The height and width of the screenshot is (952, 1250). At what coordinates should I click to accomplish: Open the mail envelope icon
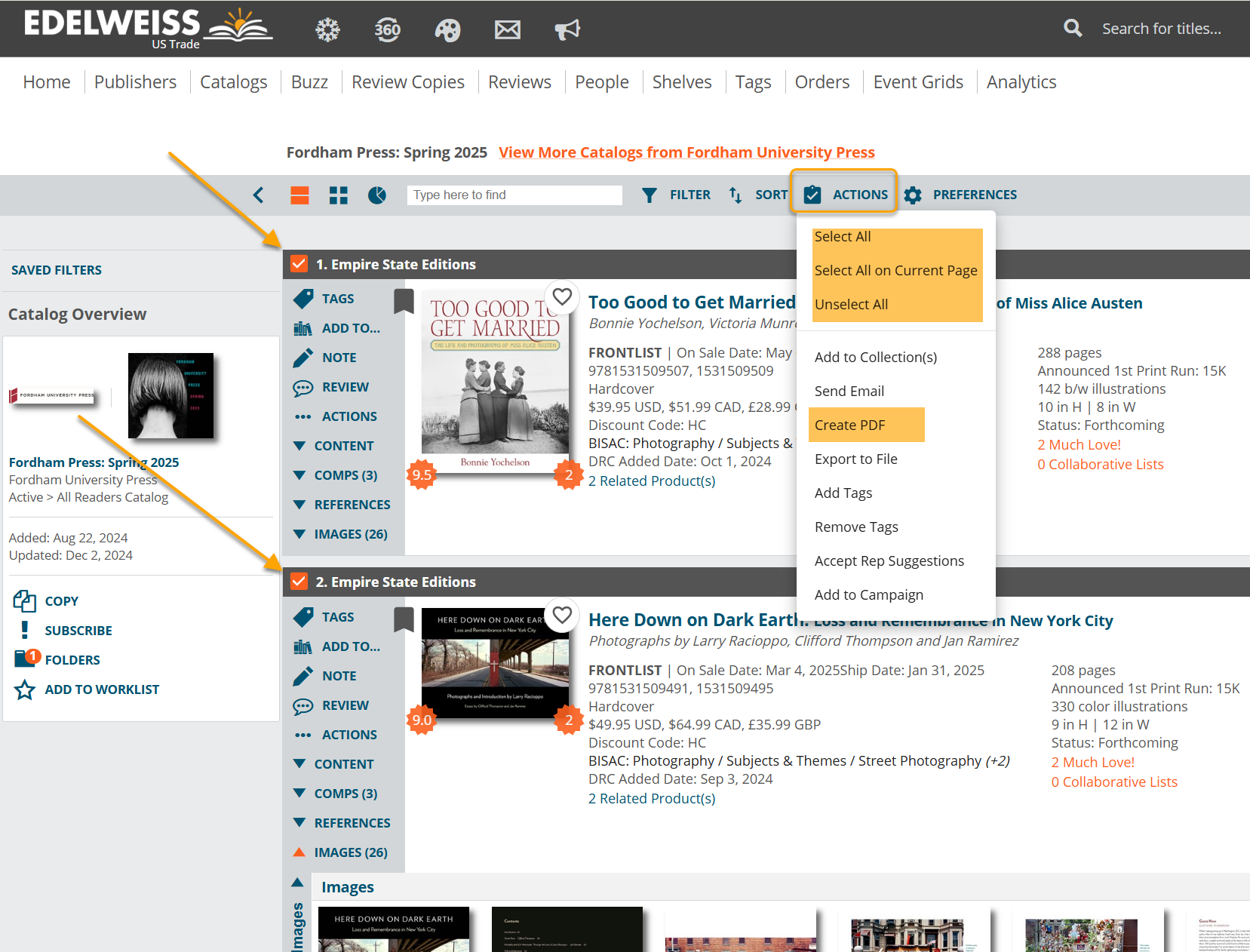pyautogui.click(x=507, y=29)
